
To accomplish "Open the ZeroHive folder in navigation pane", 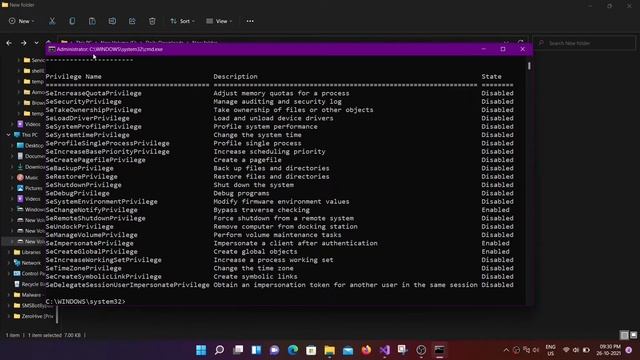I will [33, 316].
